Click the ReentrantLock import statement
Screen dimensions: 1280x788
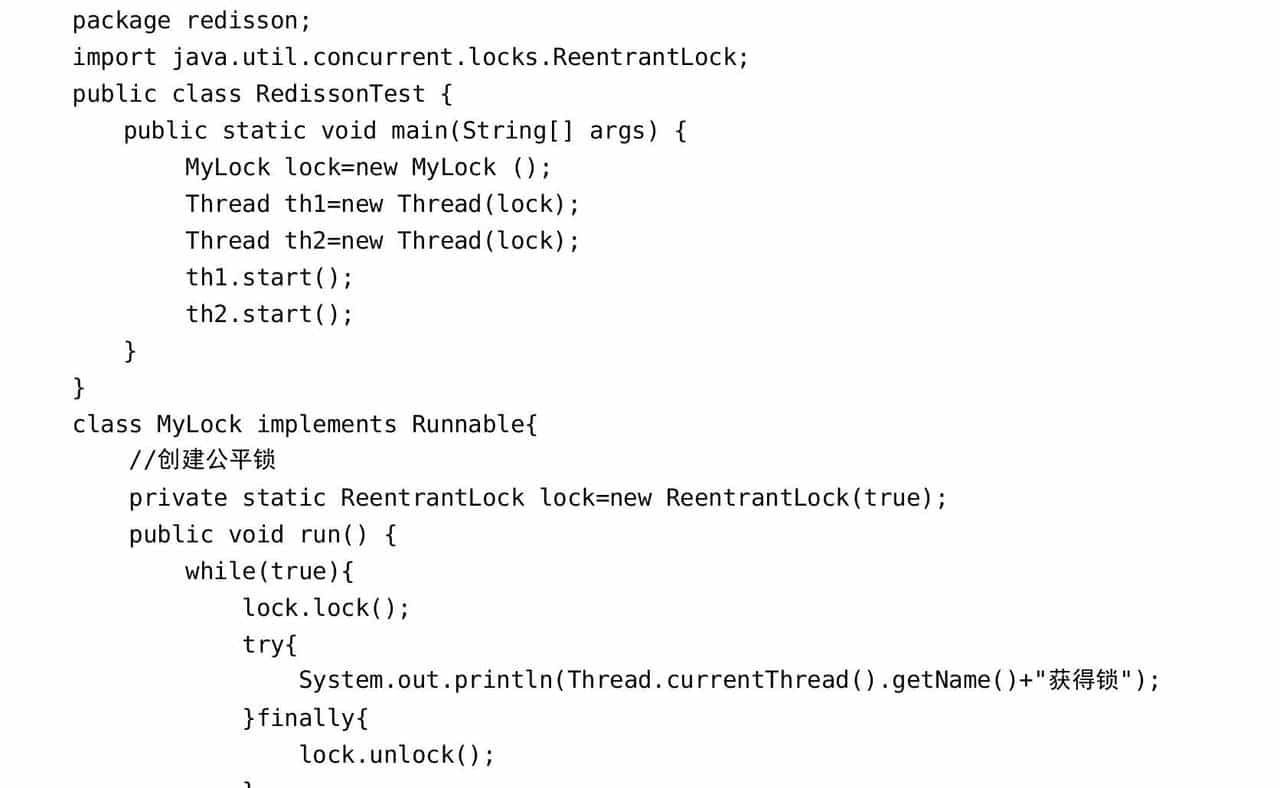click(x=410, y=58)
